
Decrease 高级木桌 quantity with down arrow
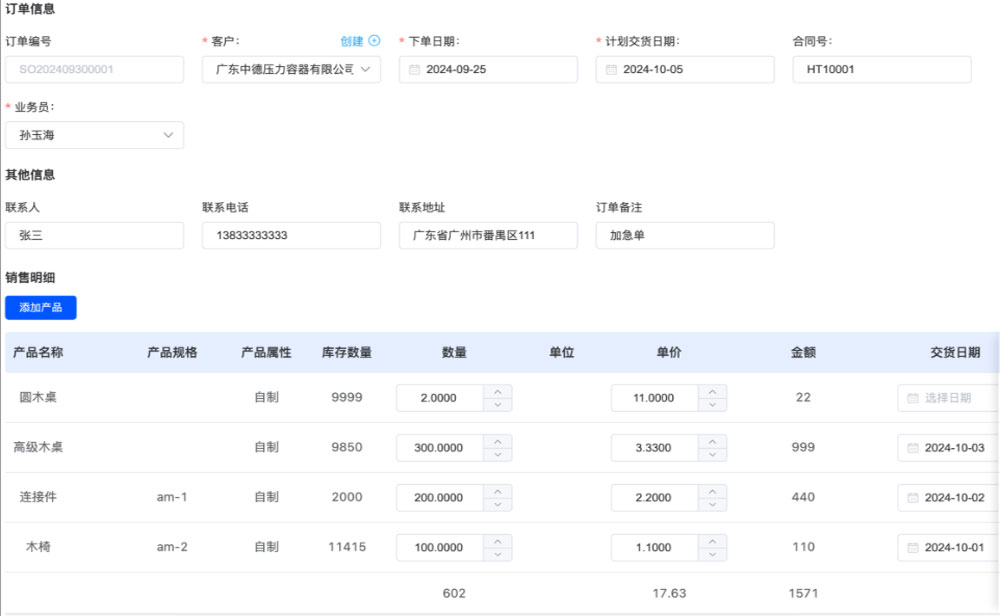[x=498, y=455]
